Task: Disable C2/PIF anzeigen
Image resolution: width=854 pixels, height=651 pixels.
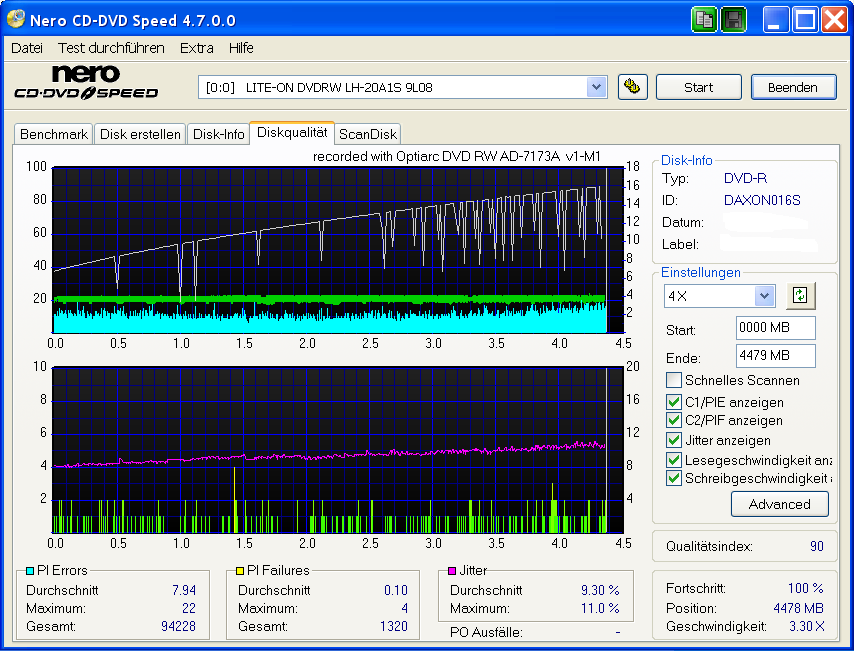Action: click(x=674, y=419)
